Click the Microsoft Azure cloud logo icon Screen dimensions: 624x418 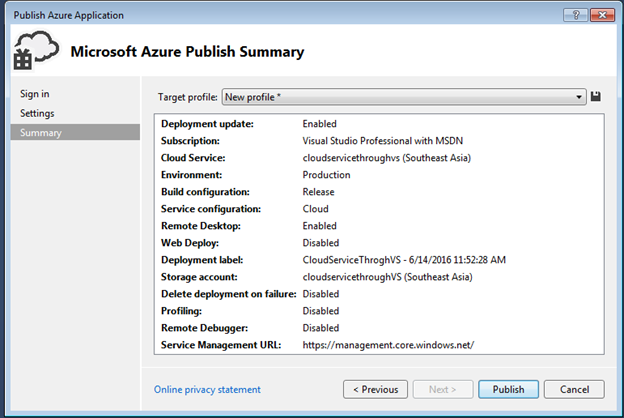tap(36, 51)
